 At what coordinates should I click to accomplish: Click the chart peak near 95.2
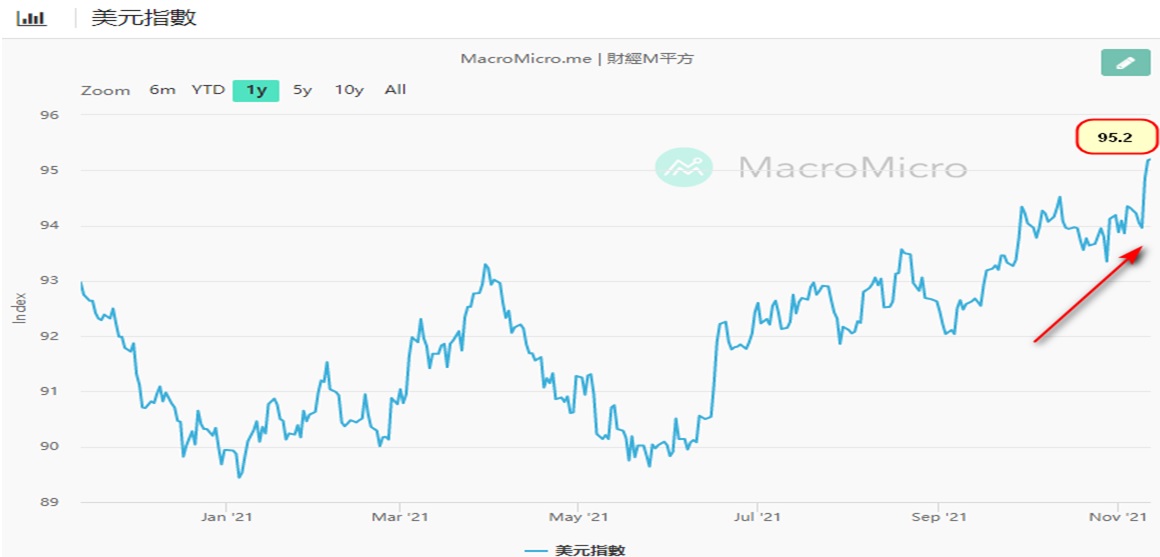coord(1149,159)
